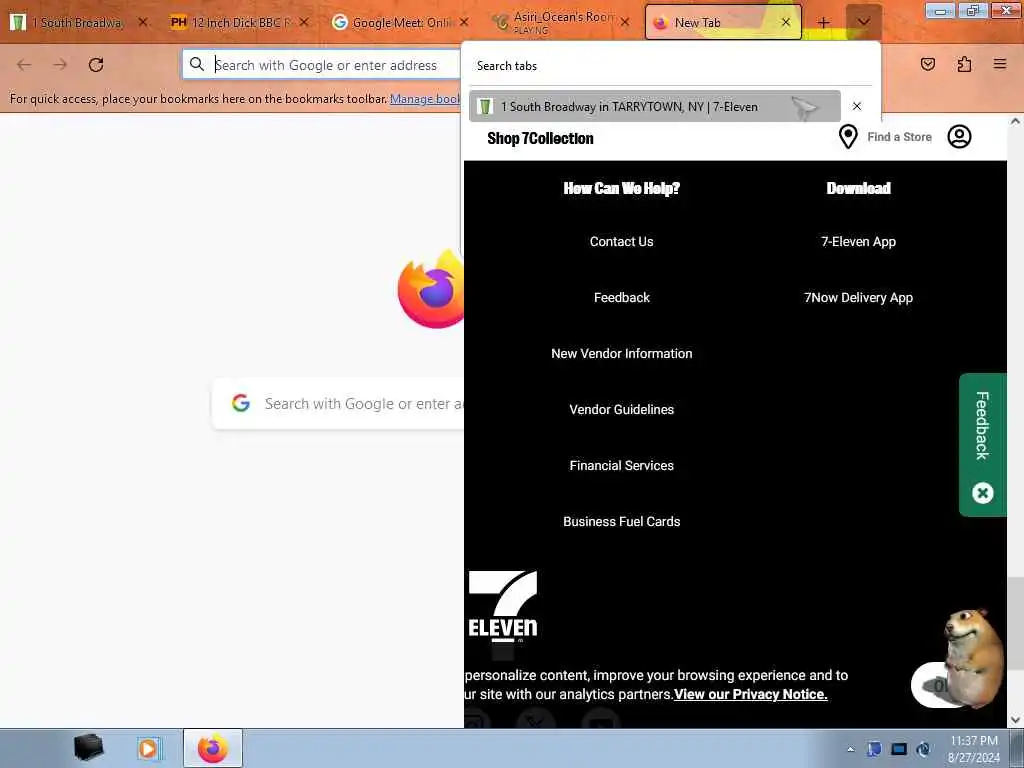Open the Extensions puzzle icon

pyautogui.click(x=964, y=64)
